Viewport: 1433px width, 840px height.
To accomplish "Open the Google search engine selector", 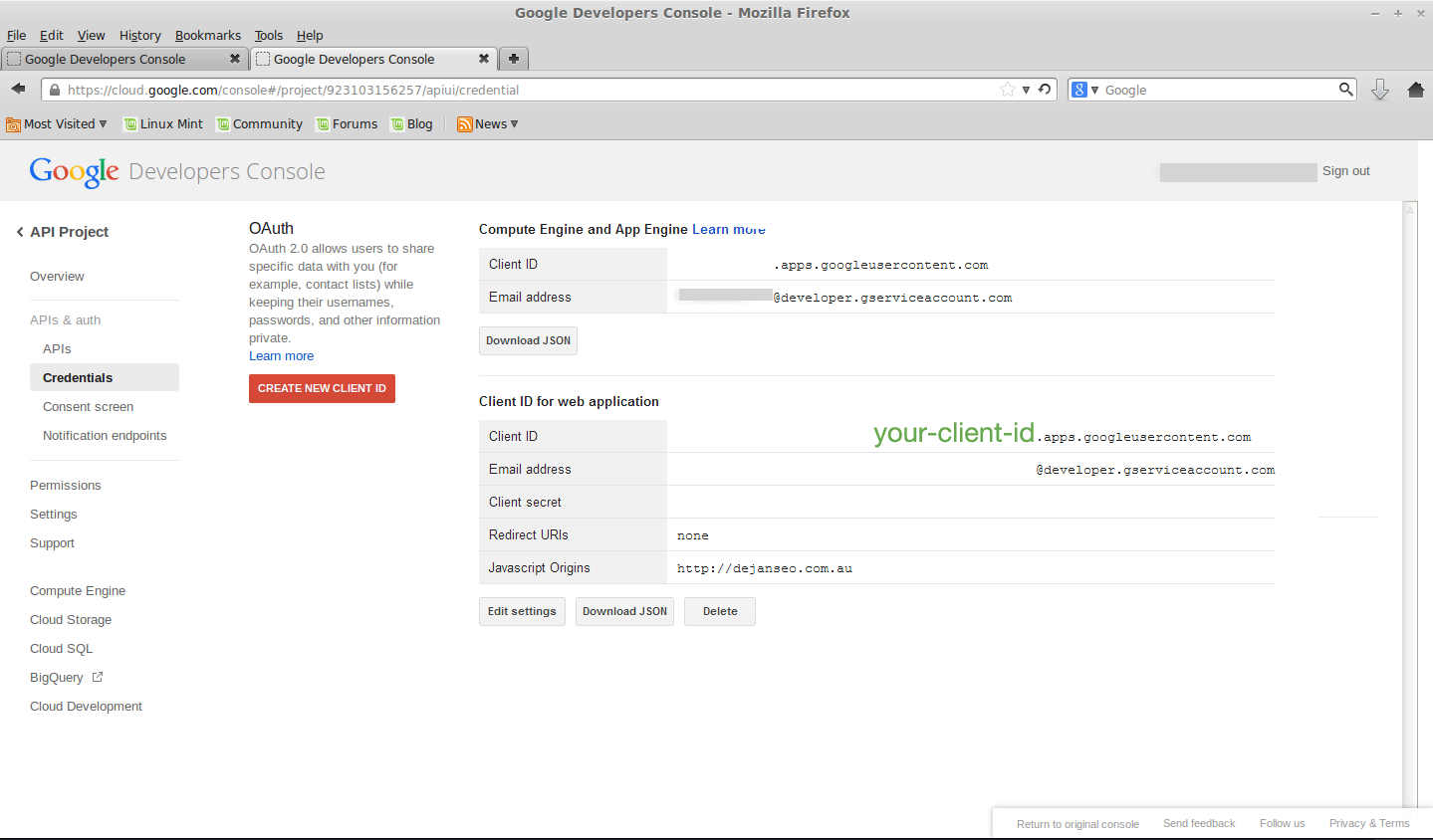I will click(1084, 90).
